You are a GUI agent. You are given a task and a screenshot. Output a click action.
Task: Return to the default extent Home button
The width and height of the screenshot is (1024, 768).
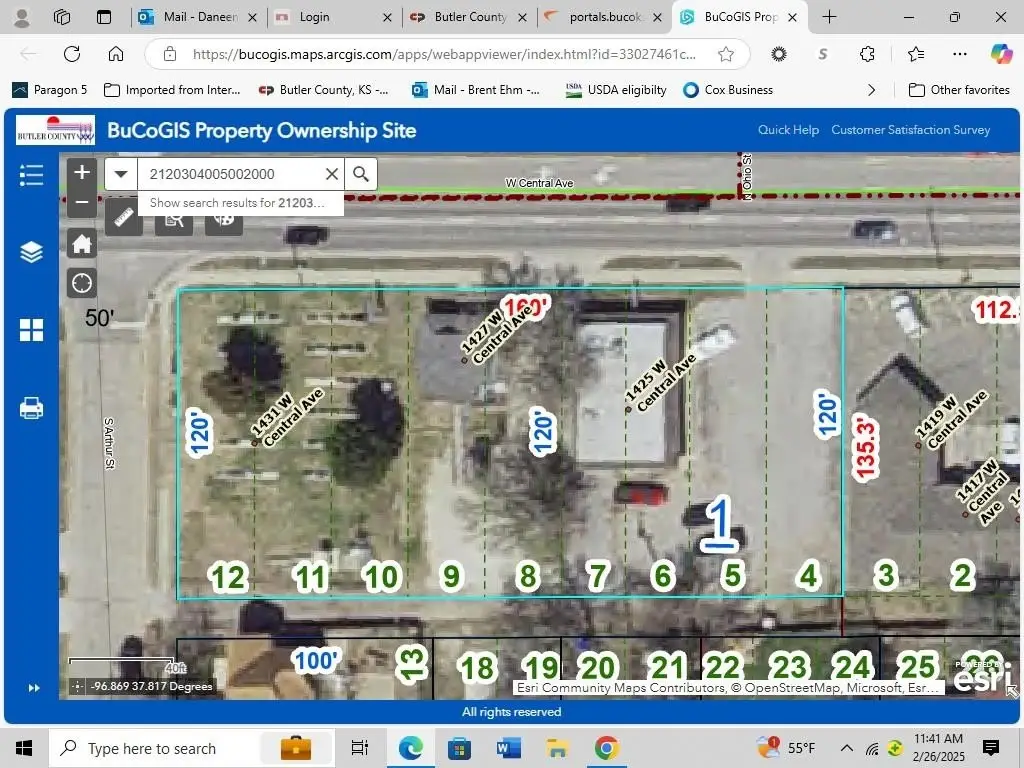click(82, 244)
